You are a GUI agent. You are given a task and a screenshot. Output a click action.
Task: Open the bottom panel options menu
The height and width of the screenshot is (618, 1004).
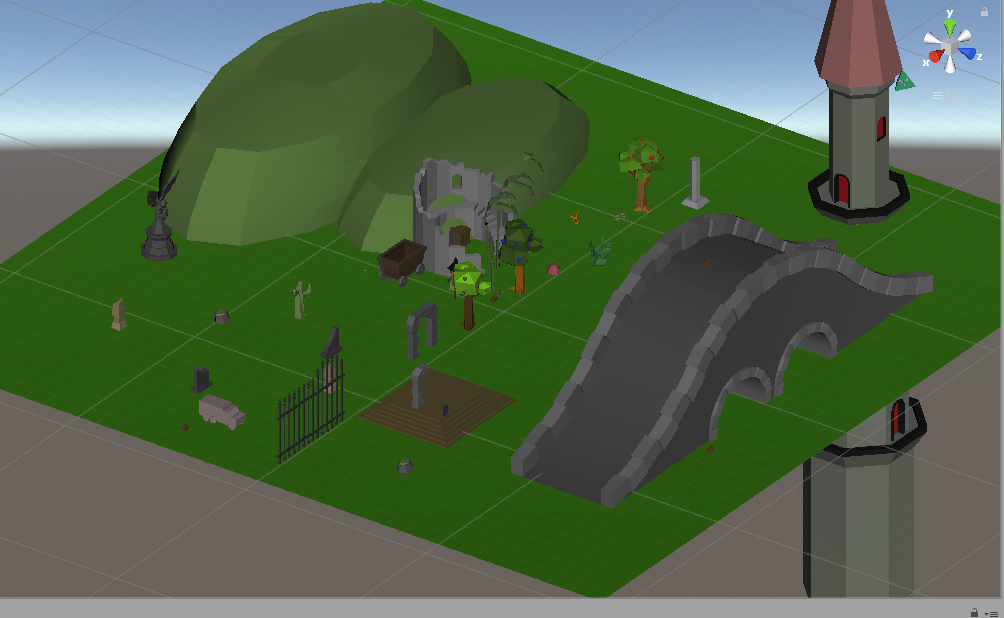click(x=992, y=613)
